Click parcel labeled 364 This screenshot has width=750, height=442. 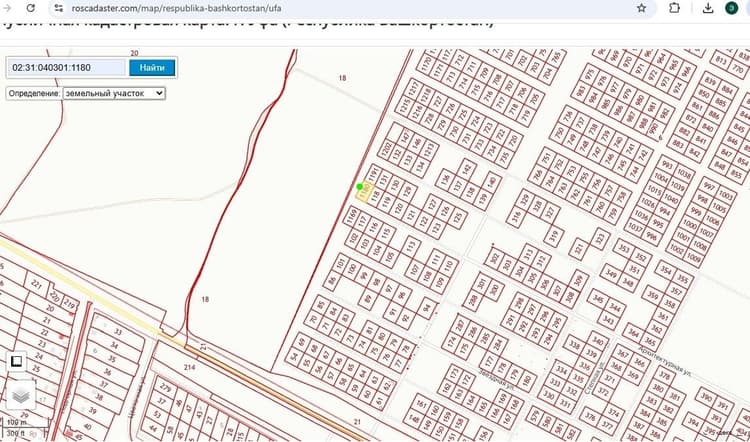633,332
